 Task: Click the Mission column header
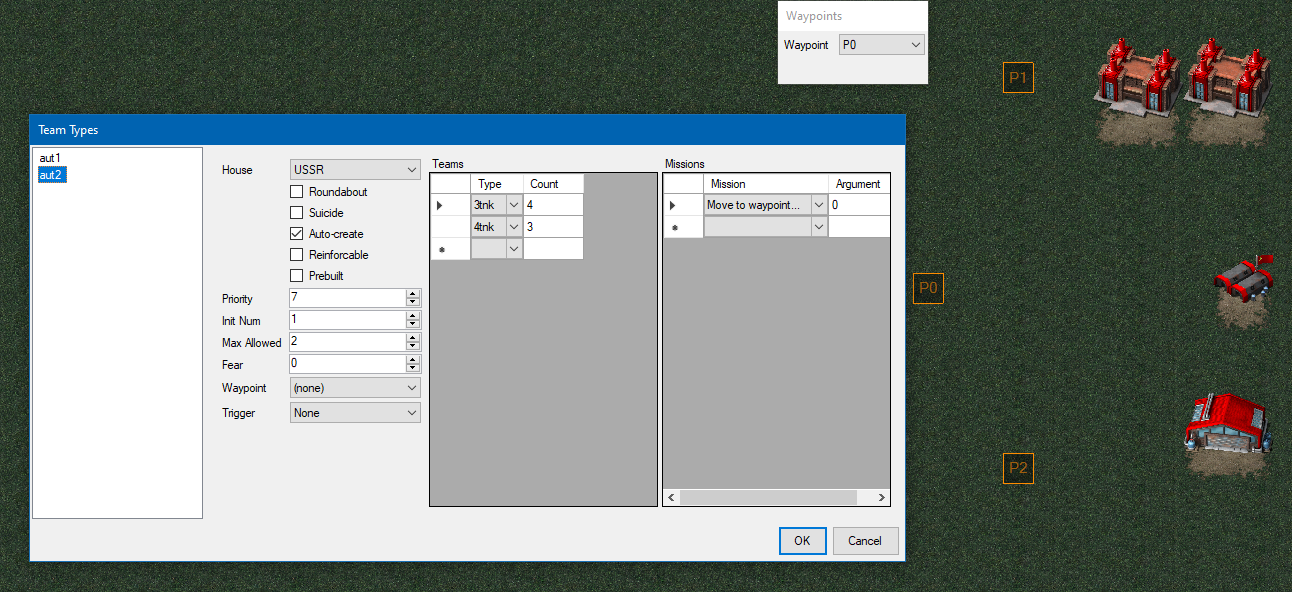[766, 184]
